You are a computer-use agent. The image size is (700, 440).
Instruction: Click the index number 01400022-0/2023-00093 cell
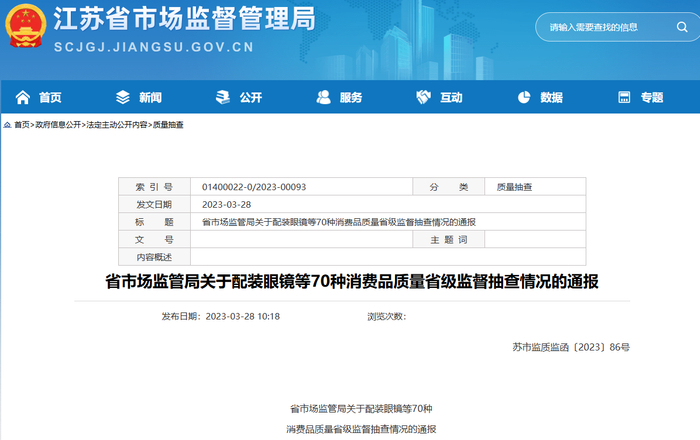pos(254,187)
